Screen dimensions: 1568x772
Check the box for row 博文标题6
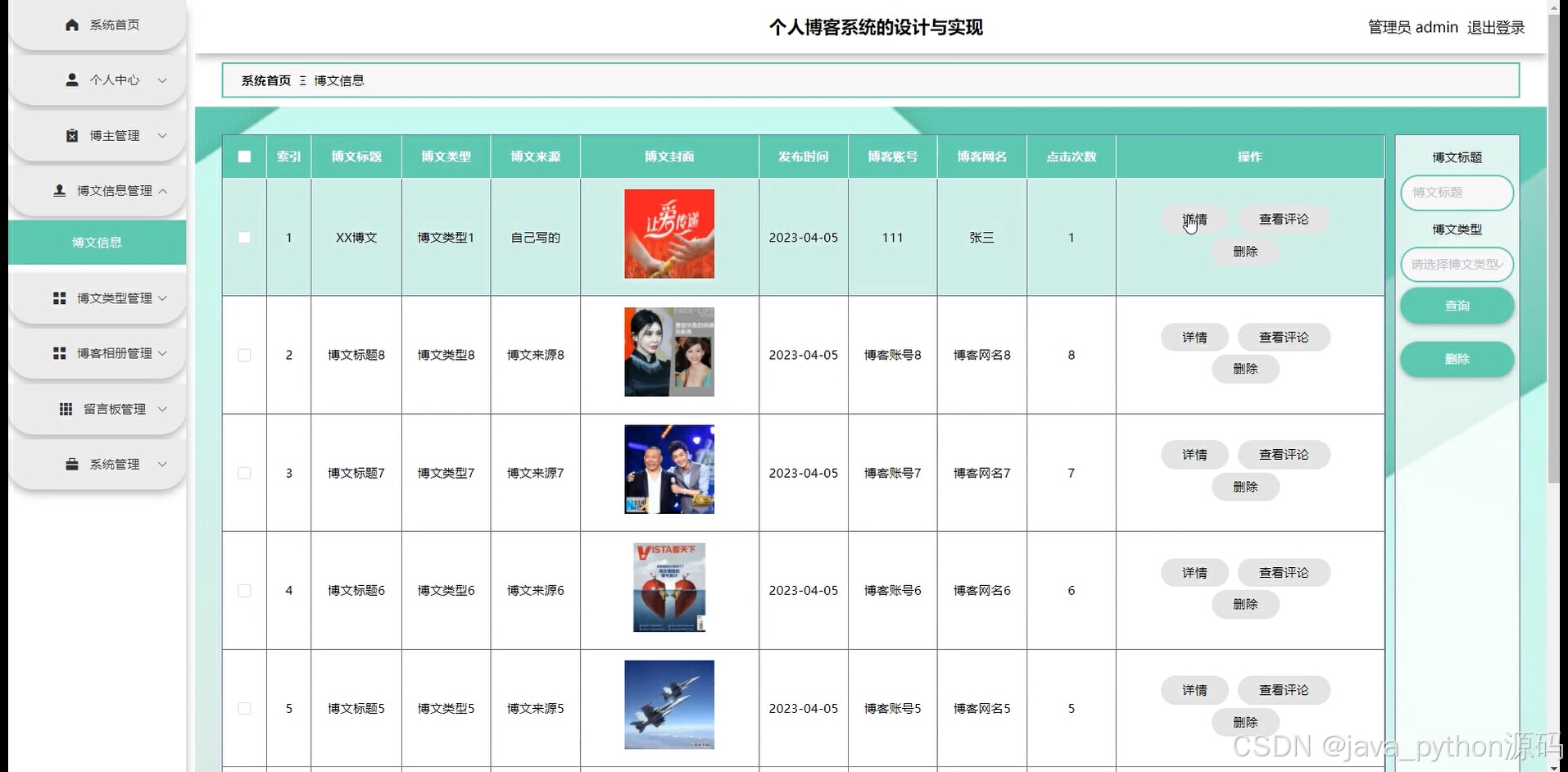pyautogui.click(x=244, y=591)
